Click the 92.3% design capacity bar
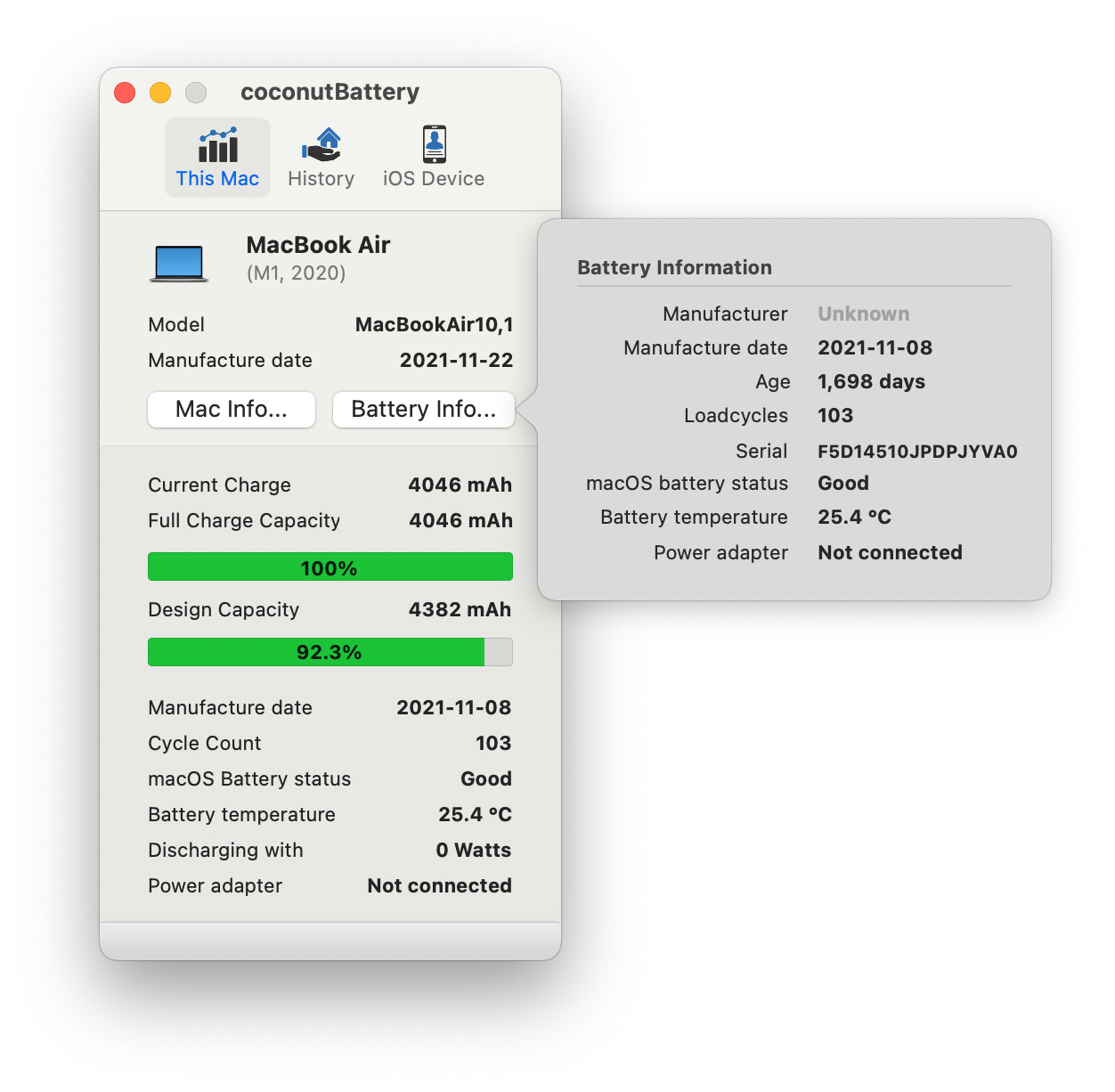Image resolution: width=1115 pixels, height=1092 pixels. coord(330,652)
